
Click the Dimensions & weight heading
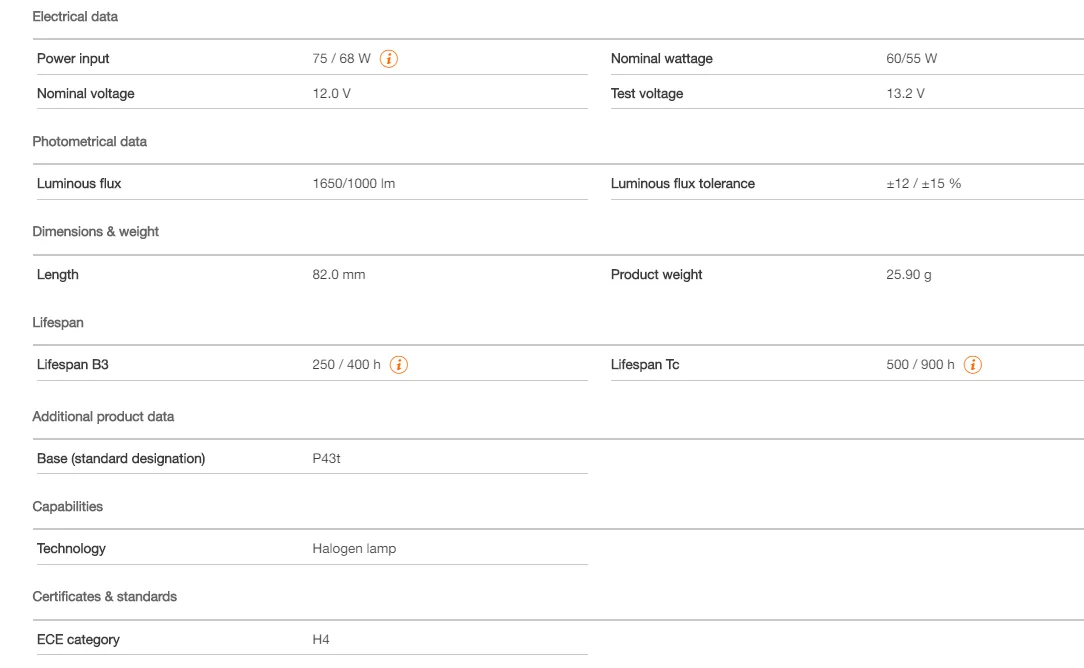(x=96, y=232)
